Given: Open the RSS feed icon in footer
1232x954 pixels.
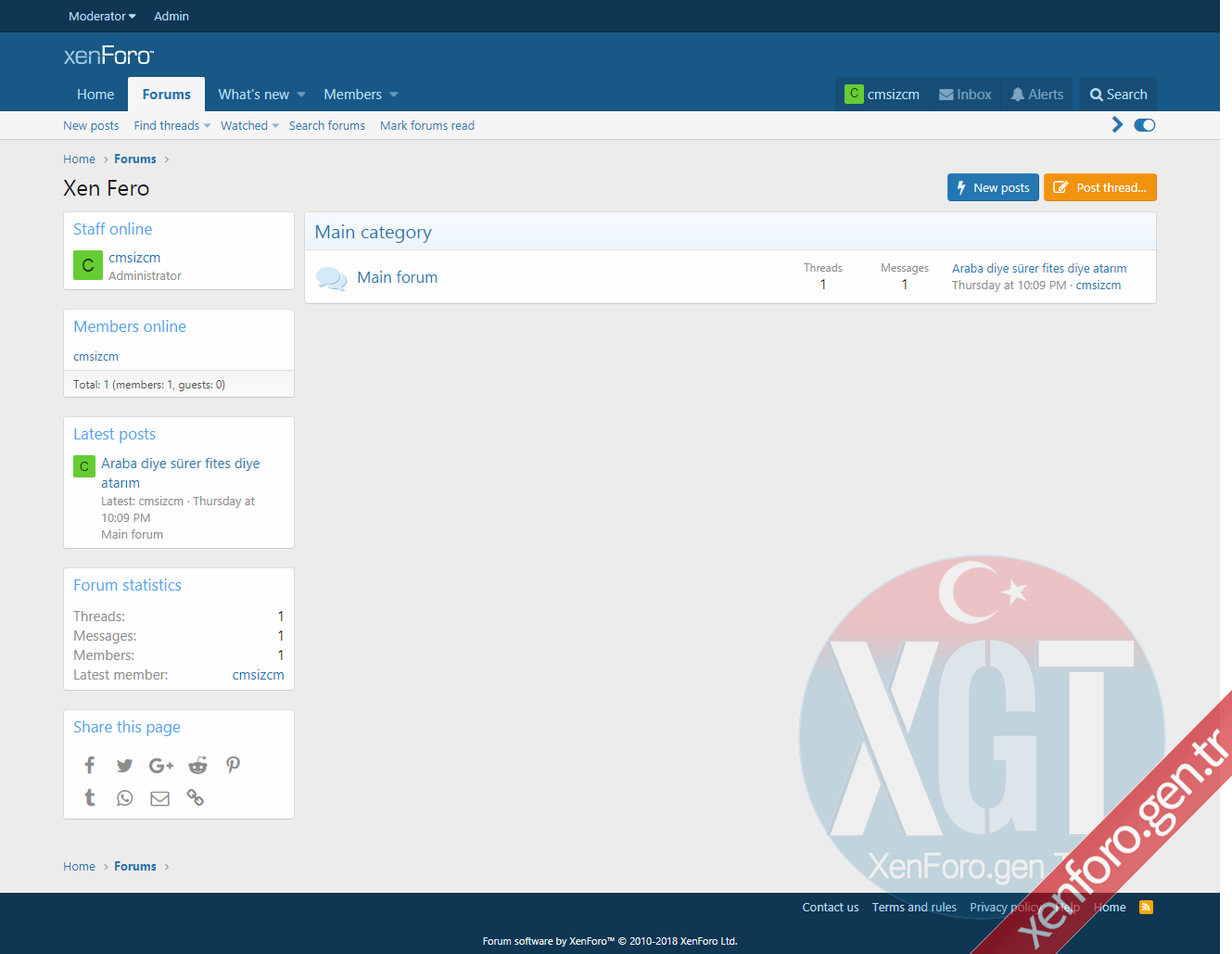Looking at the screenshot, I should [x=1146, y=907].
